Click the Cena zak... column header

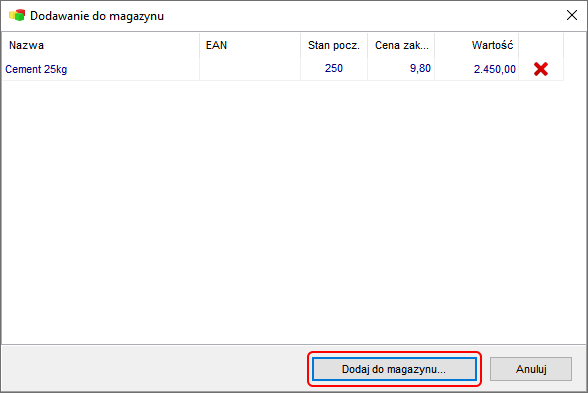tap(401, 45)
